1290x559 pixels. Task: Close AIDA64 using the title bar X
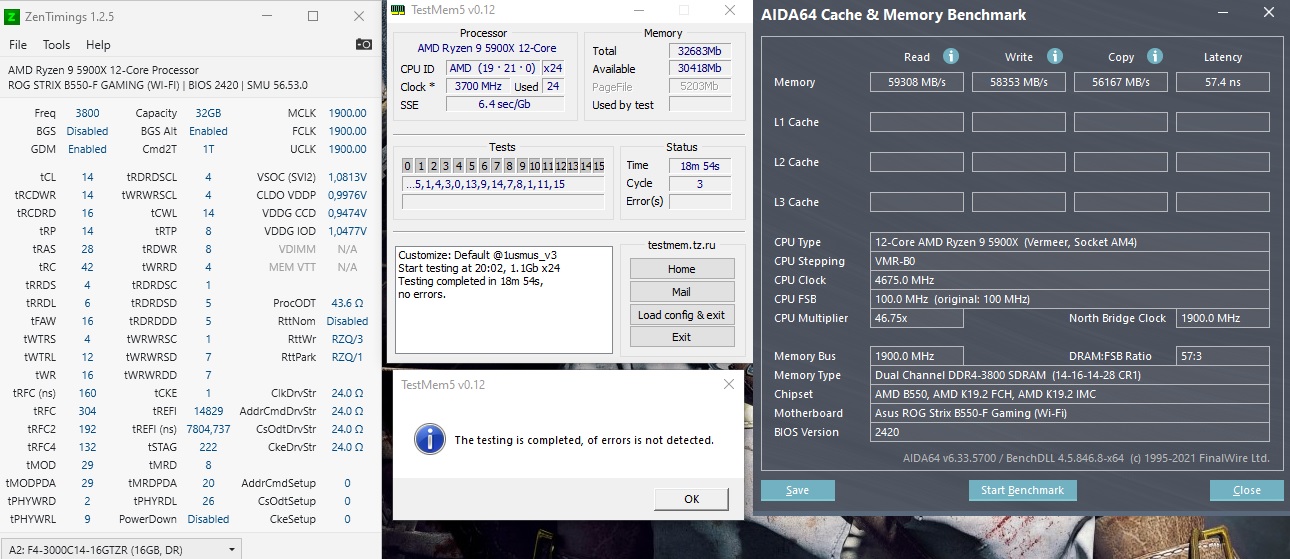tap(1270, 14)
